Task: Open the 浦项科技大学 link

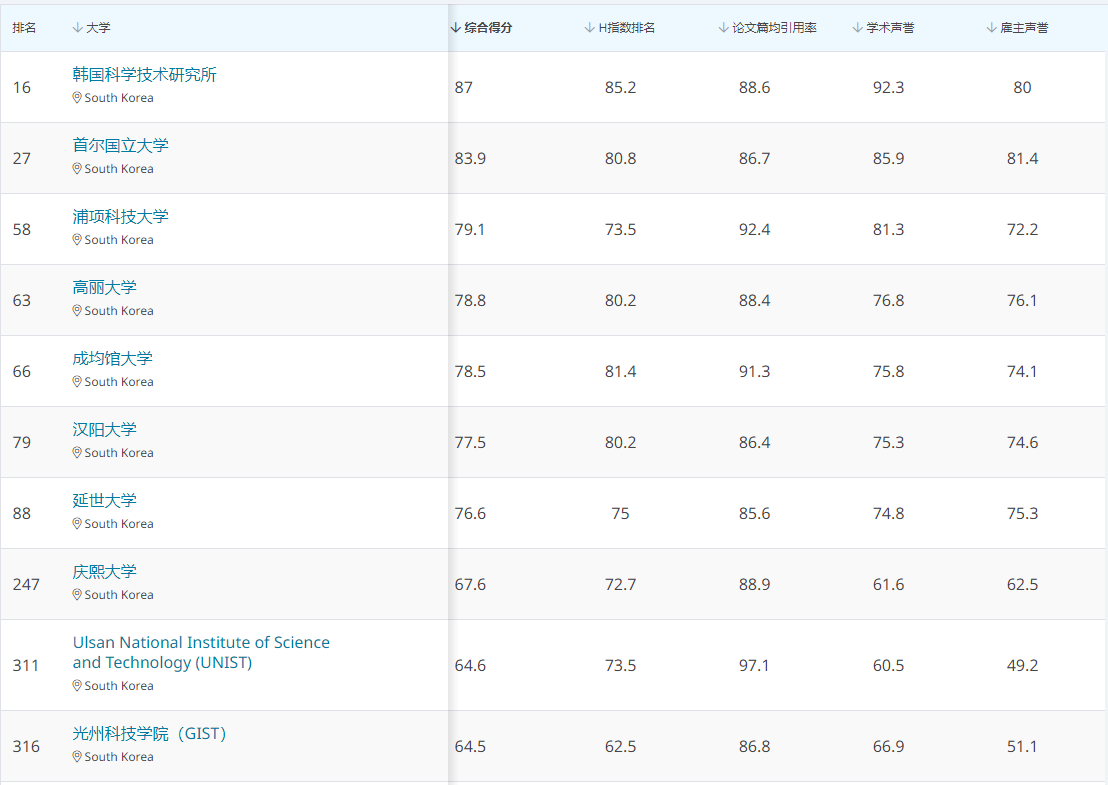Action: pos(120,217)
